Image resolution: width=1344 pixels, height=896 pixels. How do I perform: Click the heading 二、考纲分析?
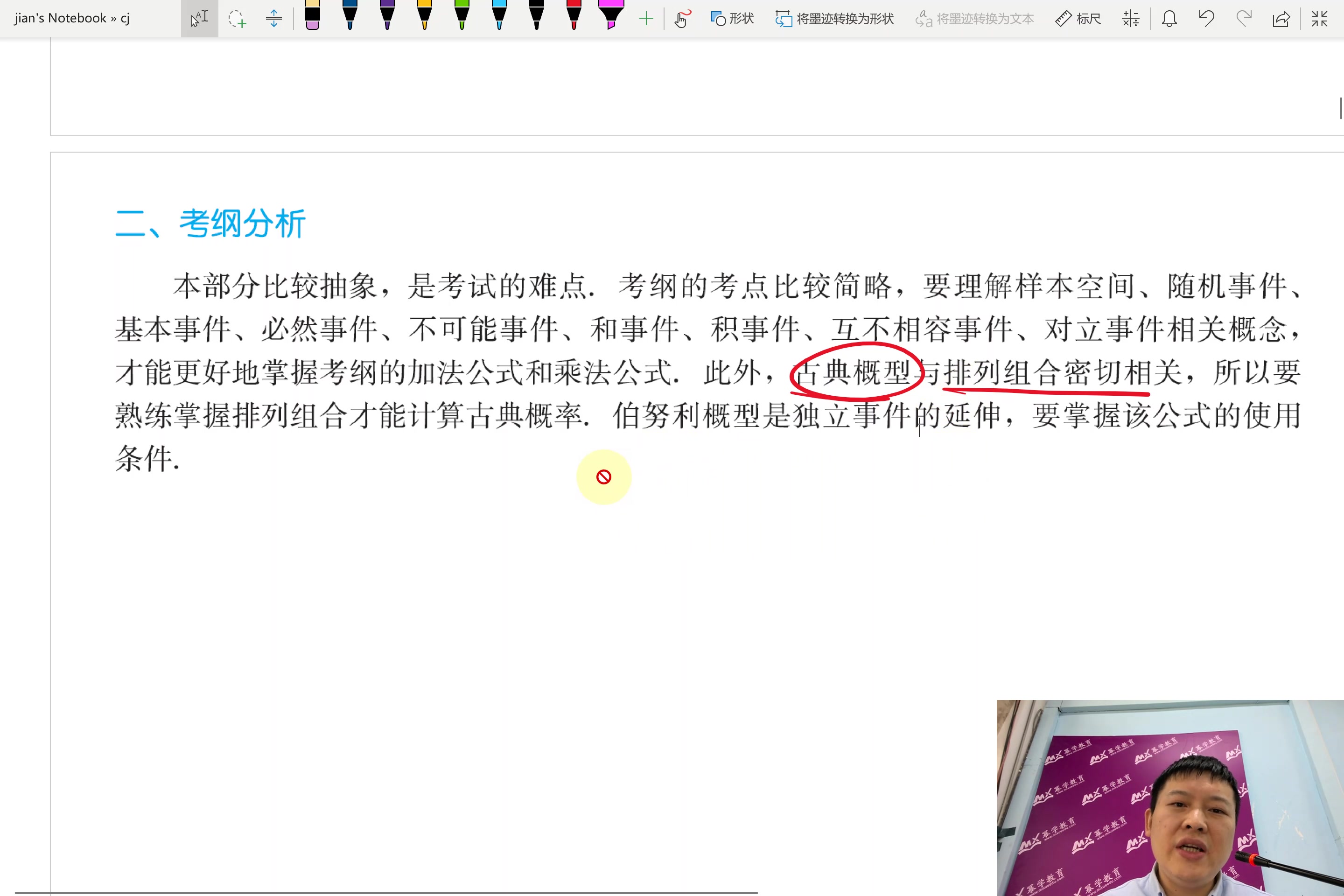pyautogui.click(x=210, y=224)
